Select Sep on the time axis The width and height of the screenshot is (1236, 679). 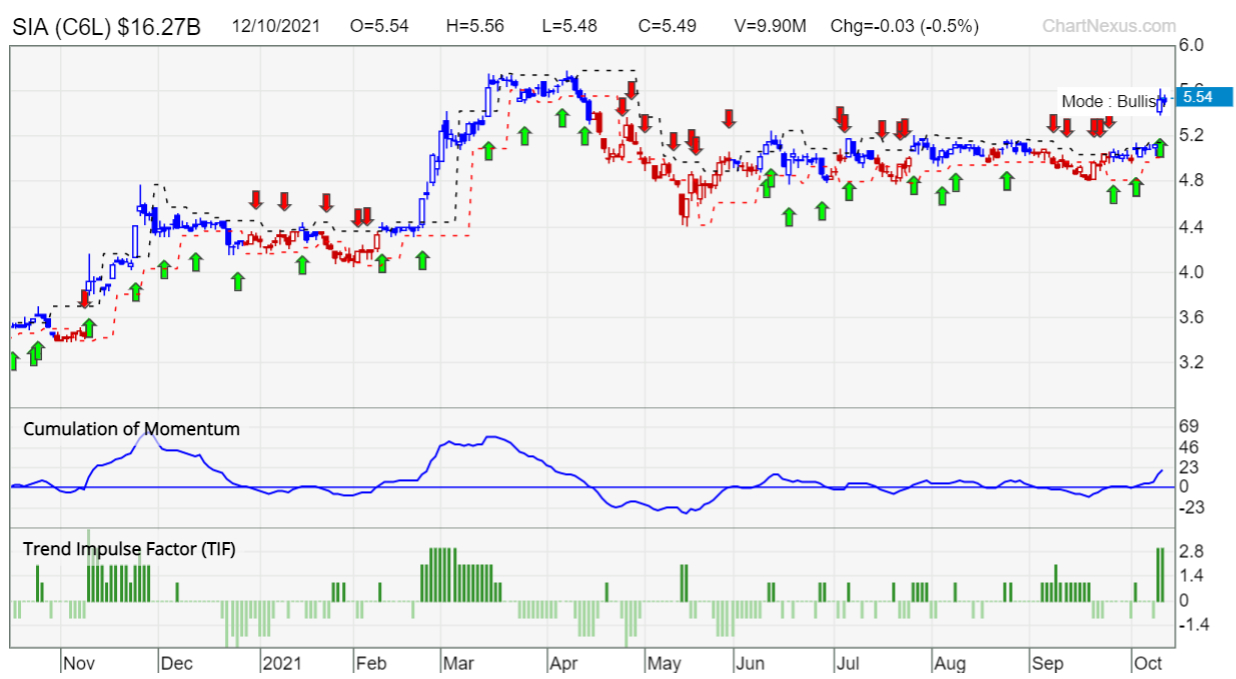click(1046, 663)
